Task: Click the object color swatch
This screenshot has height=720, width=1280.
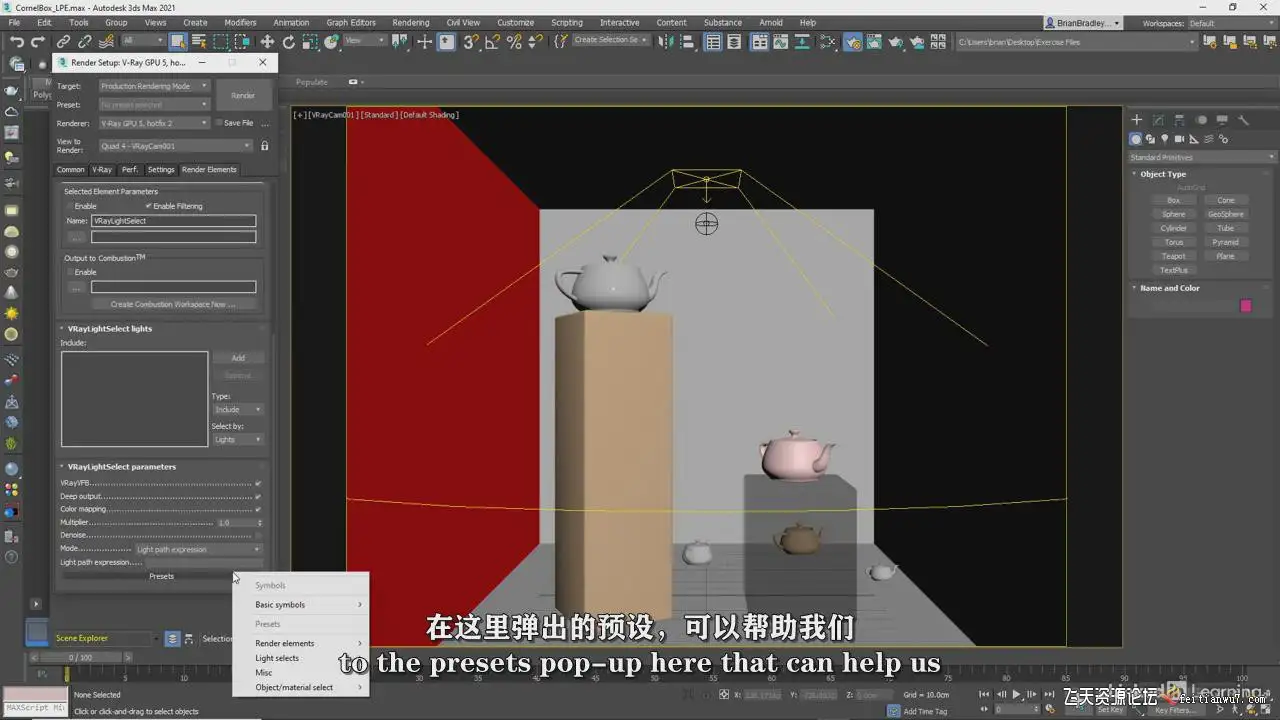Action: coord(1246,305)
